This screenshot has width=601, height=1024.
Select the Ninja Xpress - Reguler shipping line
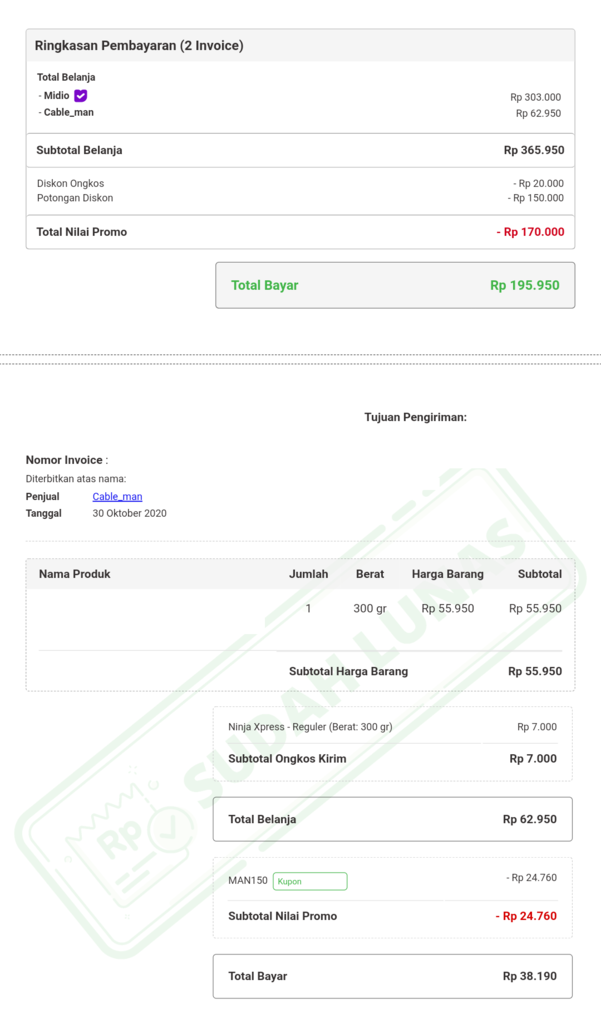click(310, 727)
